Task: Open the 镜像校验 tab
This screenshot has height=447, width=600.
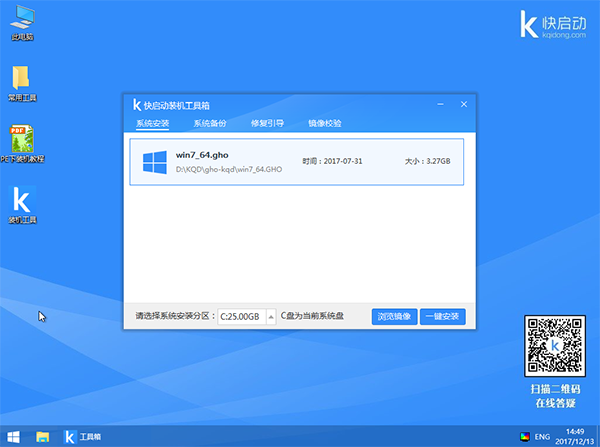Action: click(324, 124)
